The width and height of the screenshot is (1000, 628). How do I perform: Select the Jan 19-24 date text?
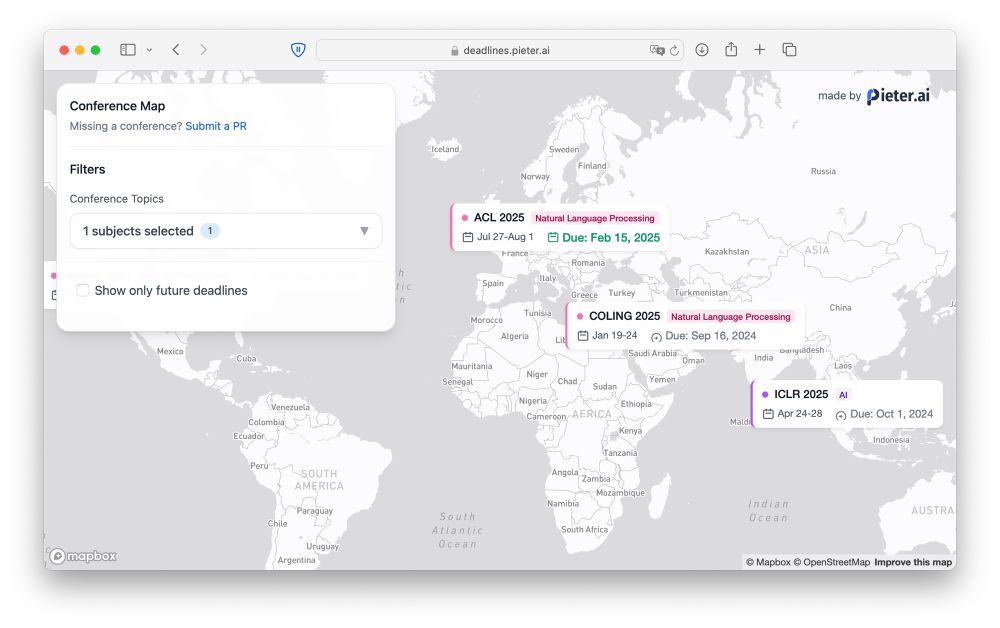click(x=615, y=335)
